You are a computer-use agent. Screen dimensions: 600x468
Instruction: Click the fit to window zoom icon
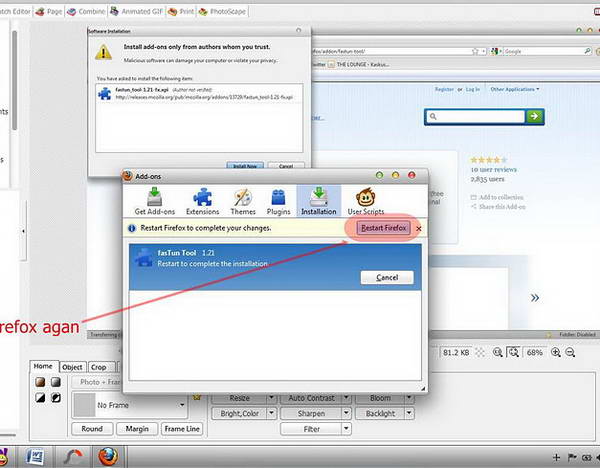(x=513, y=352)
